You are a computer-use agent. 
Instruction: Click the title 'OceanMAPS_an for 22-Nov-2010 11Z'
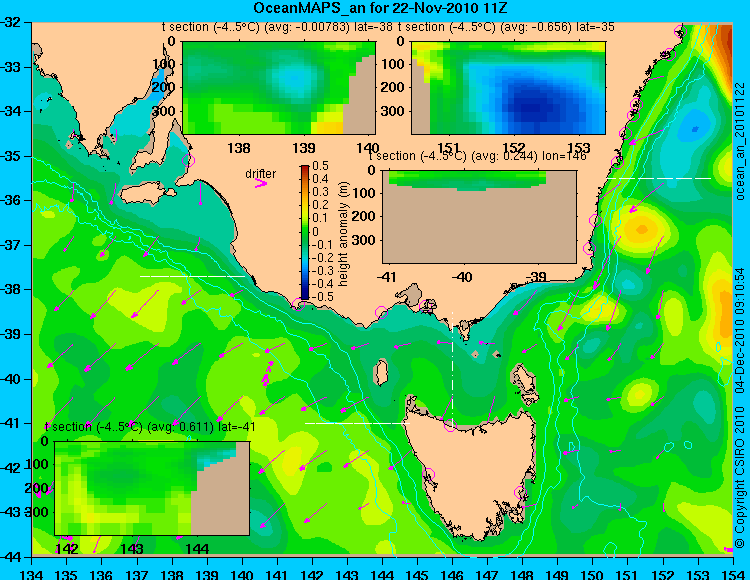click(x=380, y=8)
